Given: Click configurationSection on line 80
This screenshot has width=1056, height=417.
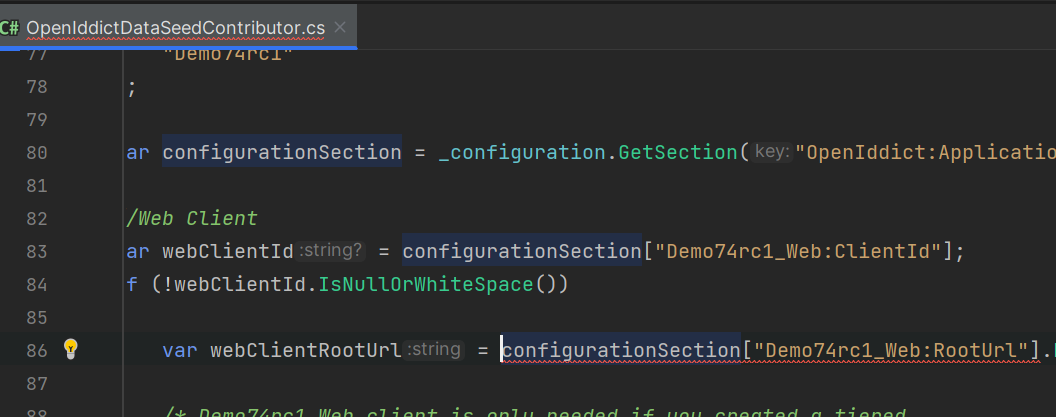Looking at the screenshot, I should point(281,152).
